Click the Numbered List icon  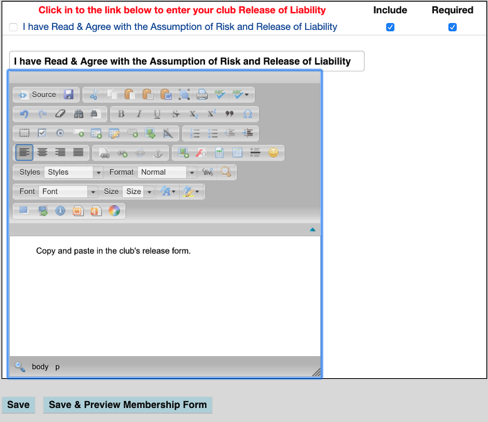[194, 133]
